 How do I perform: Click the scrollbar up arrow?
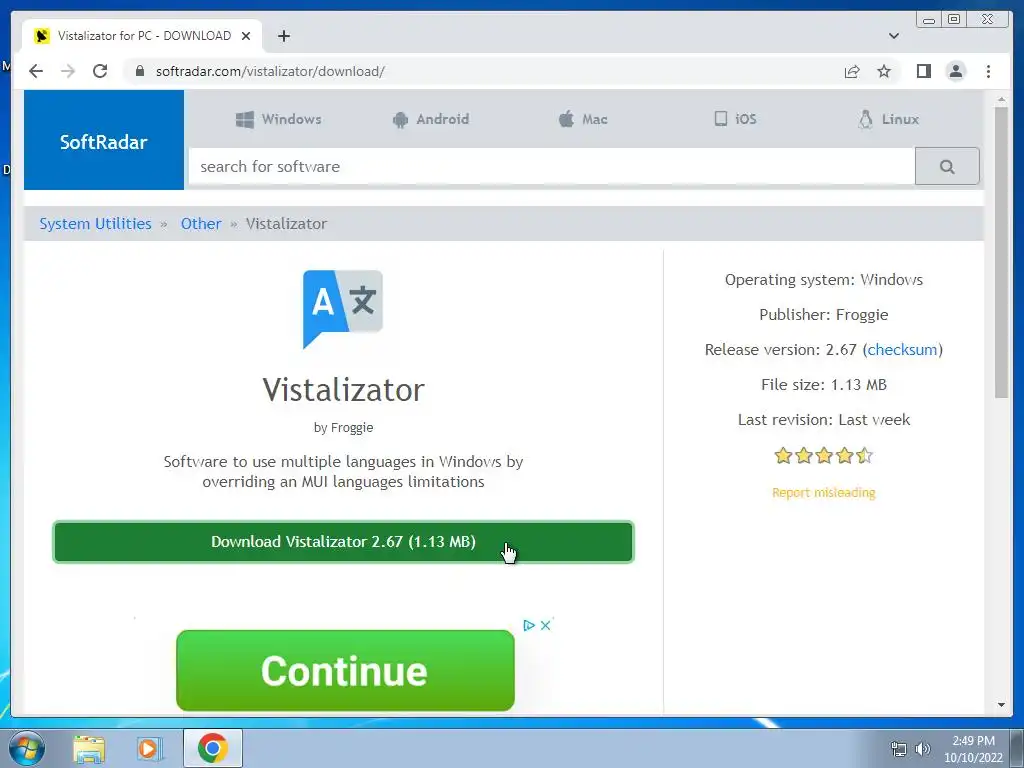[1001, 99]
